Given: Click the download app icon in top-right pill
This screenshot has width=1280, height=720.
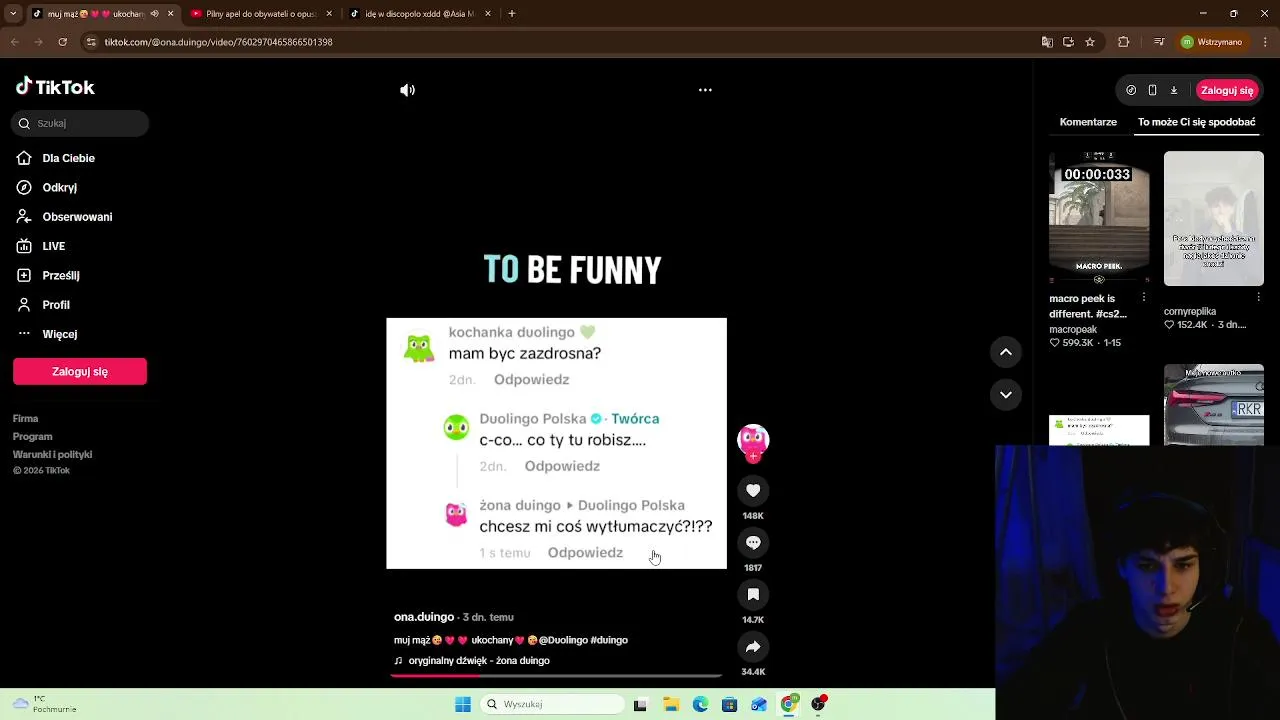Looking at the screenshot, I should (1174, 90).
